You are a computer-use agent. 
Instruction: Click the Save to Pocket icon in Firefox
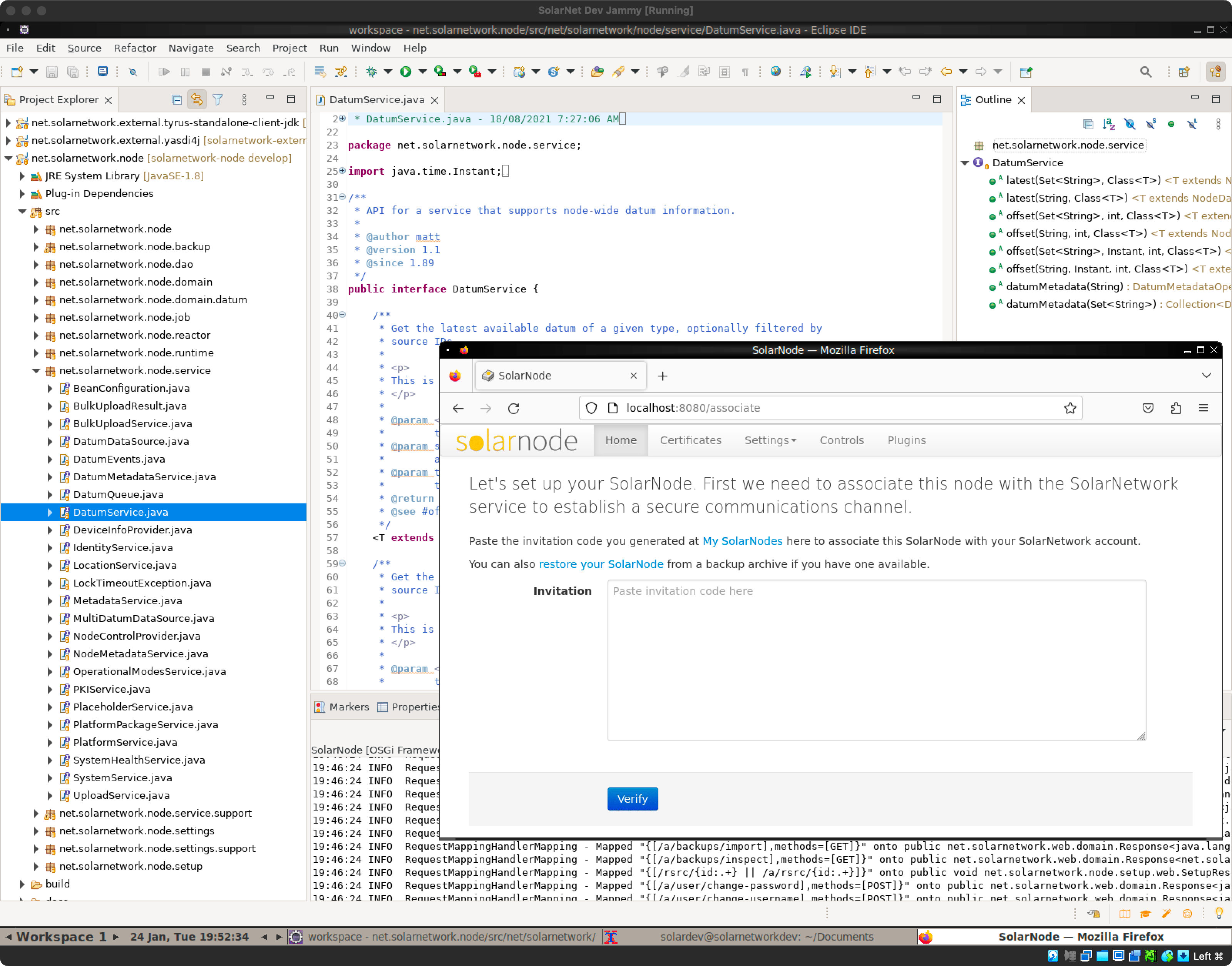[1148, 408]
